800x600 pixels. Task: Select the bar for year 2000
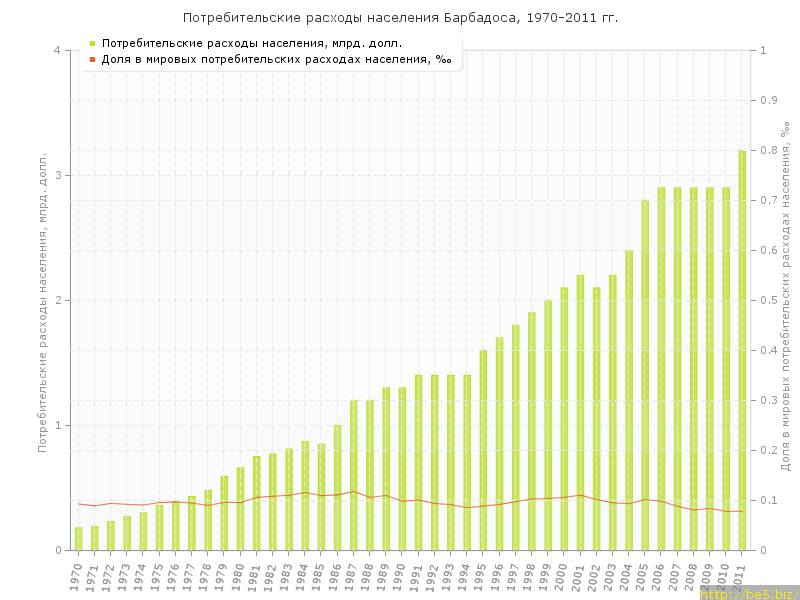[x=564, y=418]
